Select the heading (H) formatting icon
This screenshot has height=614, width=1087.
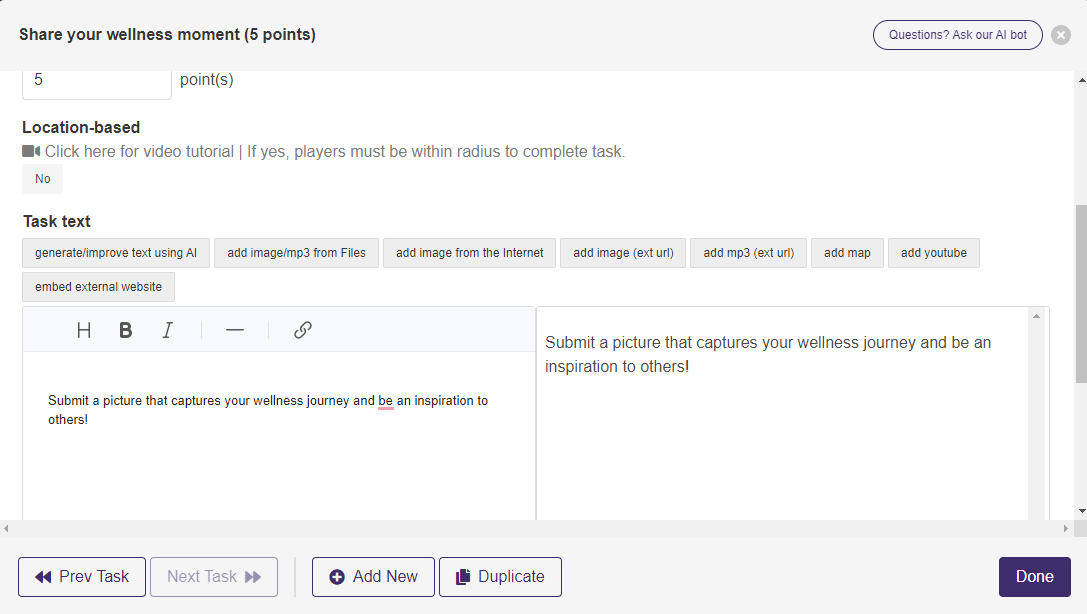[84, 330]
